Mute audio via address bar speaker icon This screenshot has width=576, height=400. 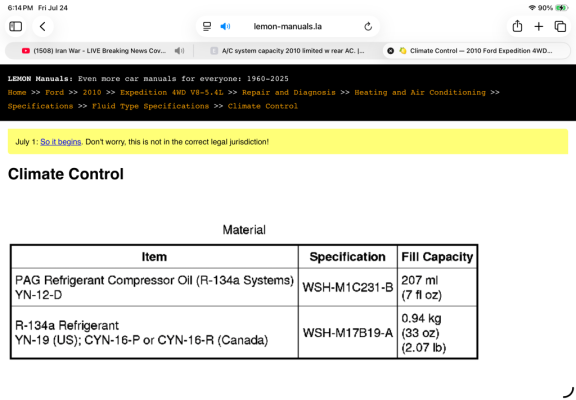click(225, 26)
